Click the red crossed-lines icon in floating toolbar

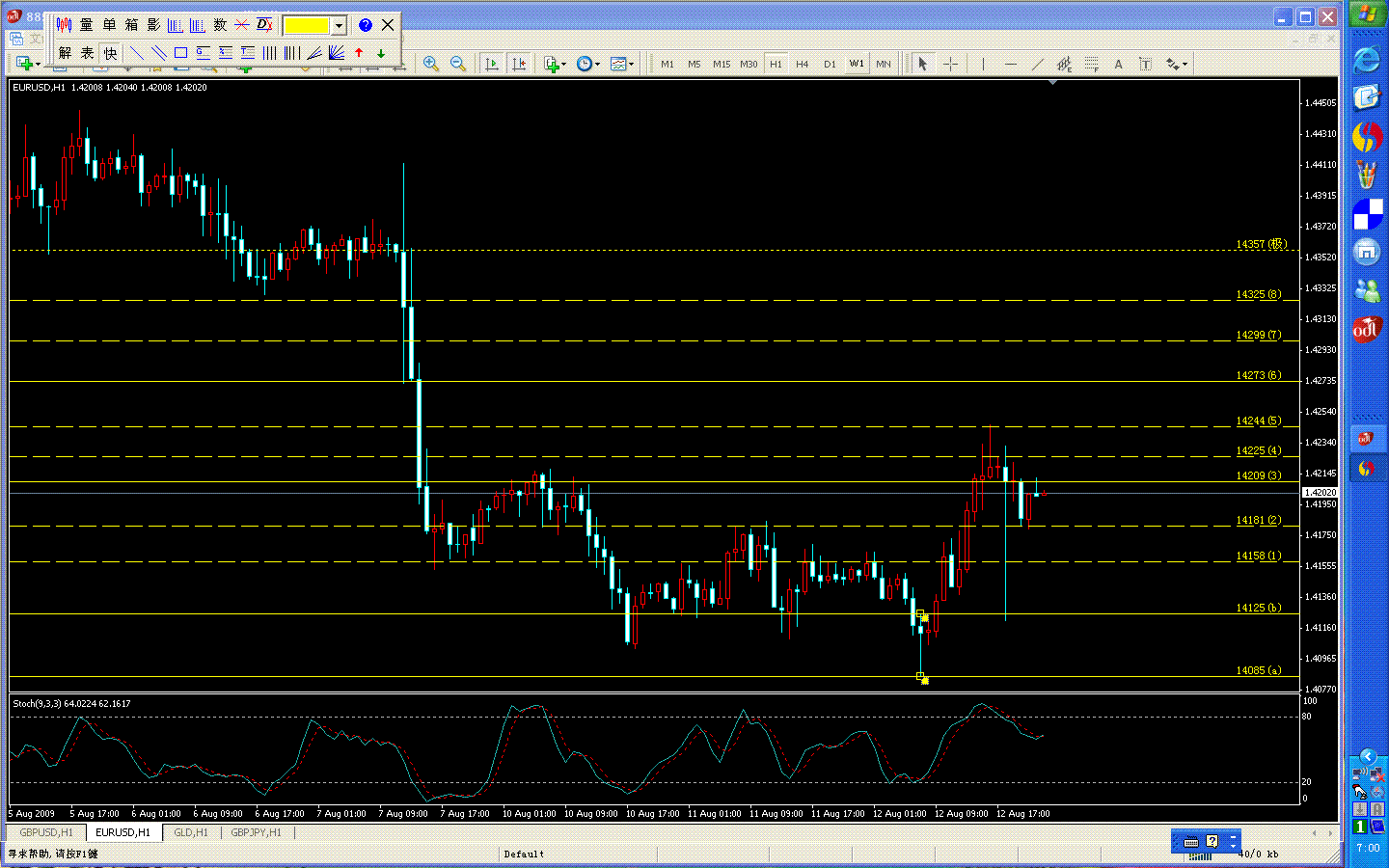(x=242, y=25)
